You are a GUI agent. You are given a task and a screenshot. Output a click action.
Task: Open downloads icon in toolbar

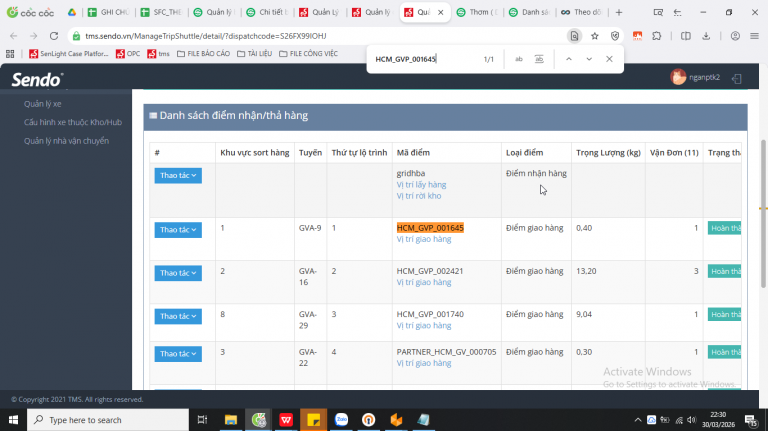click(706, 36)
